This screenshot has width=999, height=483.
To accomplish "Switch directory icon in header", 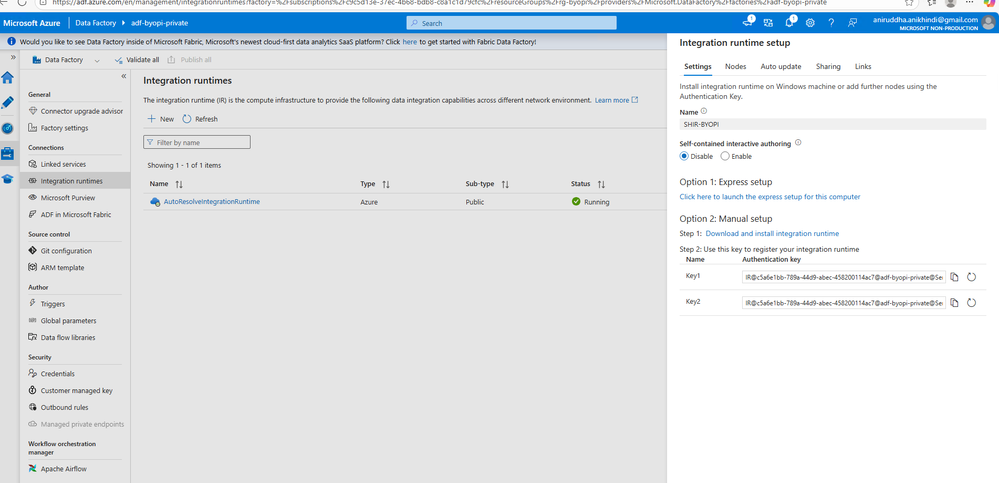I will pyautogui.click(x=768, y=22).
